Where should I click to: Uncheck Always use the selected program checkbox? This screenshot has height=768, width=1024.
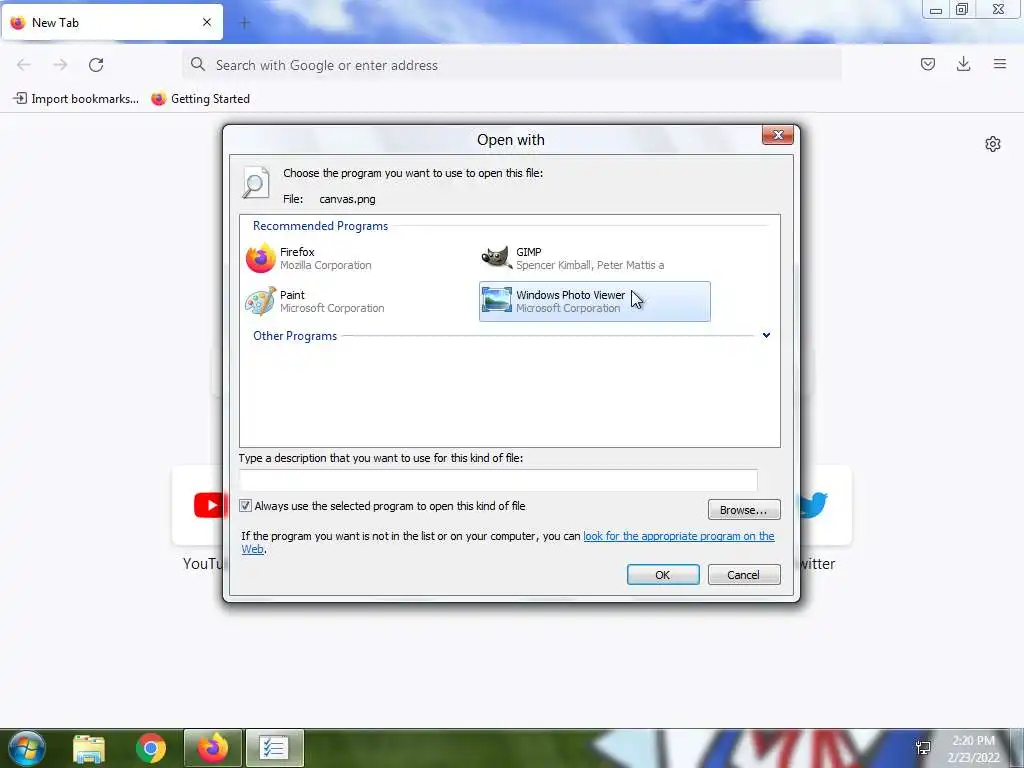click(246, 506)
